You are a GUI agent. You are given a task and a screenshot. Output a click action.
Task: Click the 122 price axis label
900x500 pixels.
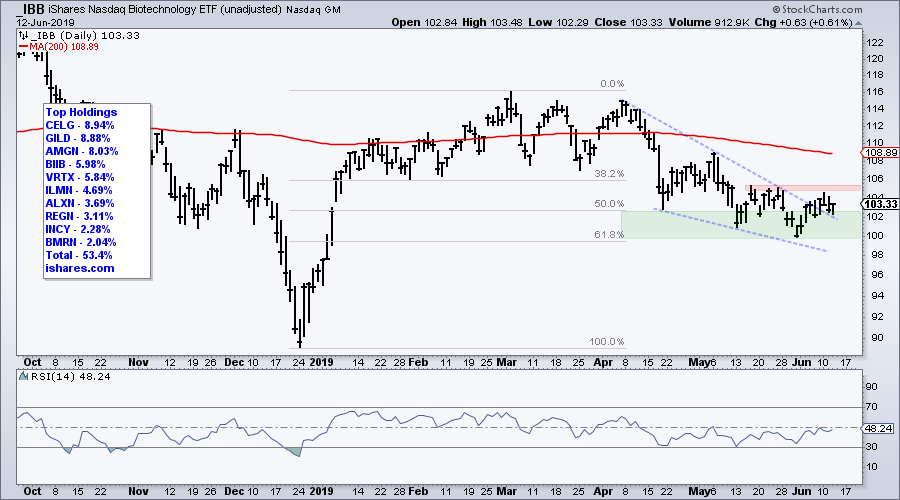coord(875,42)
